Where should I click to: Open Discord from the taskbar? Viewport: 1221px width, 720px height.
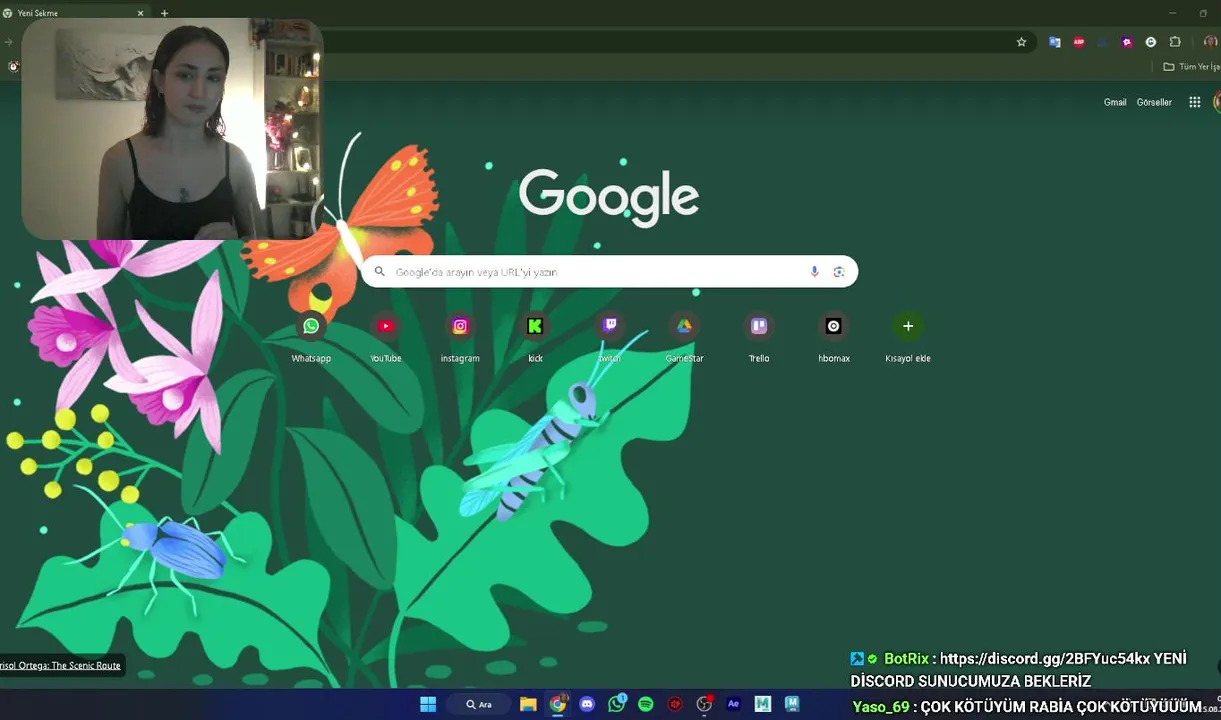(x=587, y=704)
